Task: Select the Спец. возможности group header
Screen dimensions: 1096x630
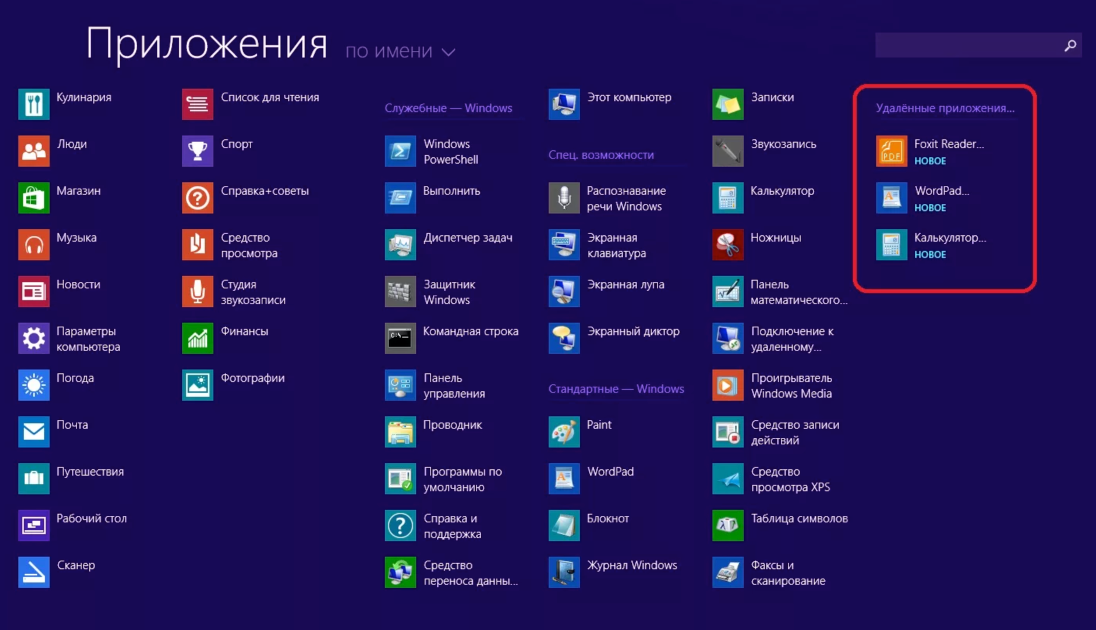Action: [x=601, y=155]
